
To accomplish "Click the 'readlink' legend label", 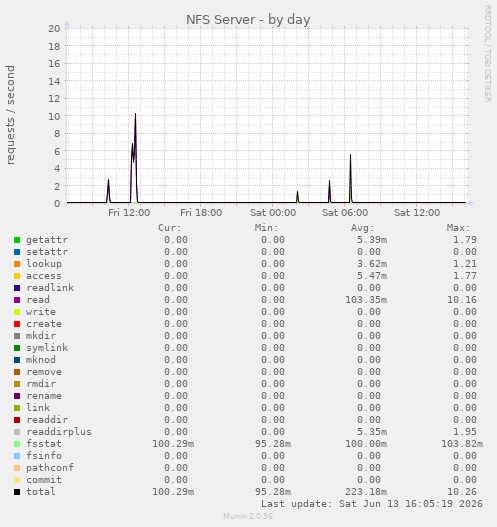I will [x=50, y=288].
